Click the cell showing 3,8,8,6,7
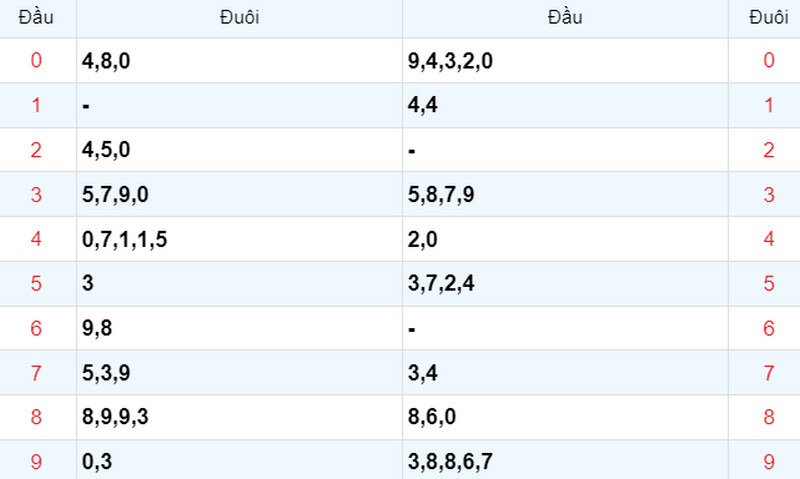 point(565,461)
